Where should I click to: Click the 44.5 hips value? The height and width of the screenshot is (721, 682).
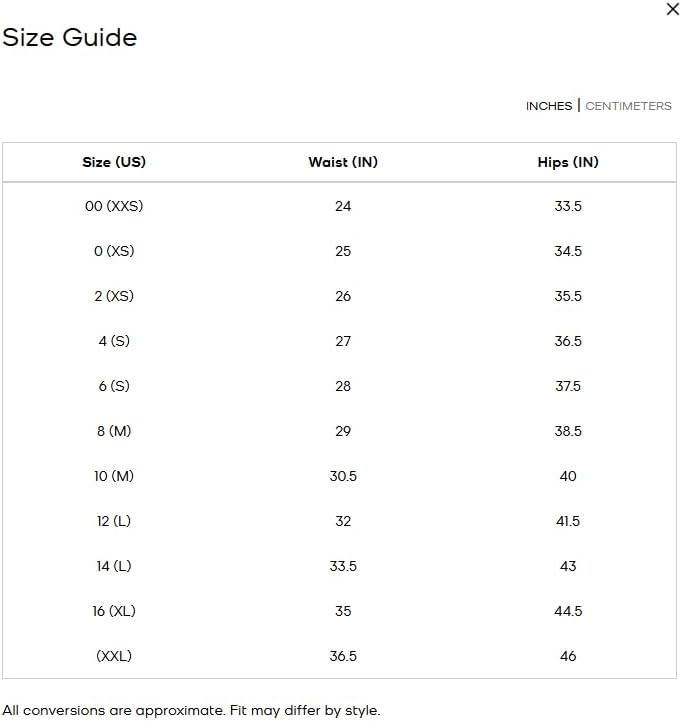click(568, 612)
